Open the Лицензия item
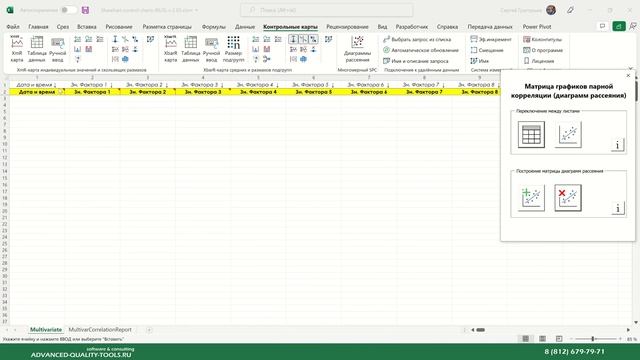Screen dimensions: 640x360 538,61
